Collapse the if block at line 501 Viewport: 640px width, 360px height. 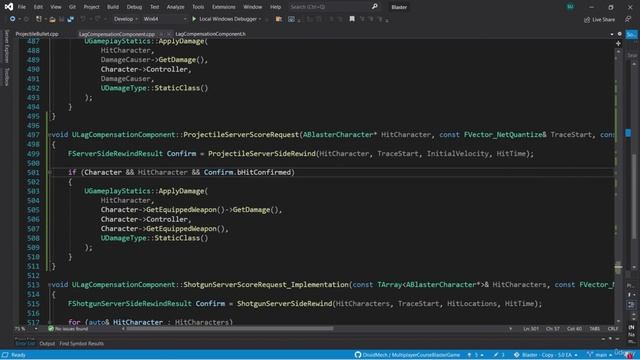click(x=49, y=172)
